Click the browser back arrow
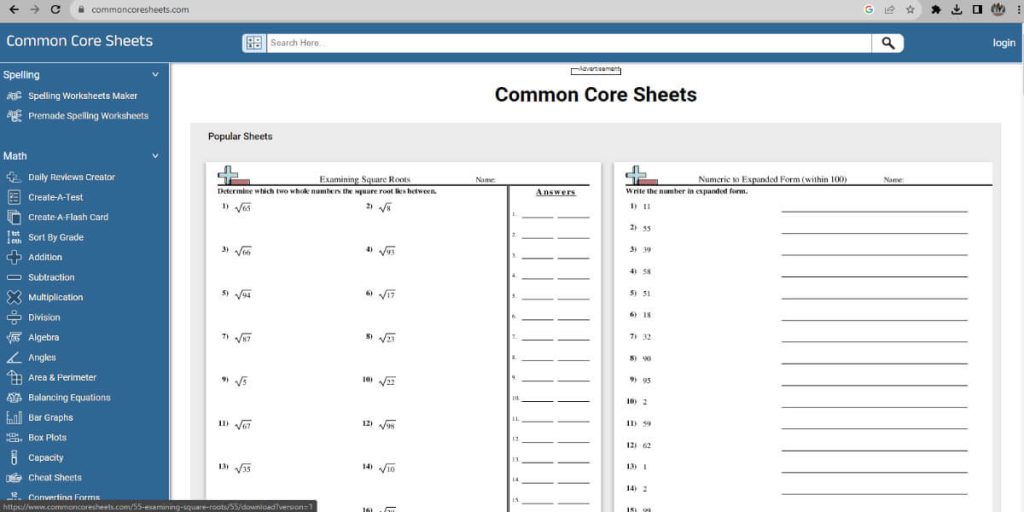1024x512 pixels. click(14, 10)
